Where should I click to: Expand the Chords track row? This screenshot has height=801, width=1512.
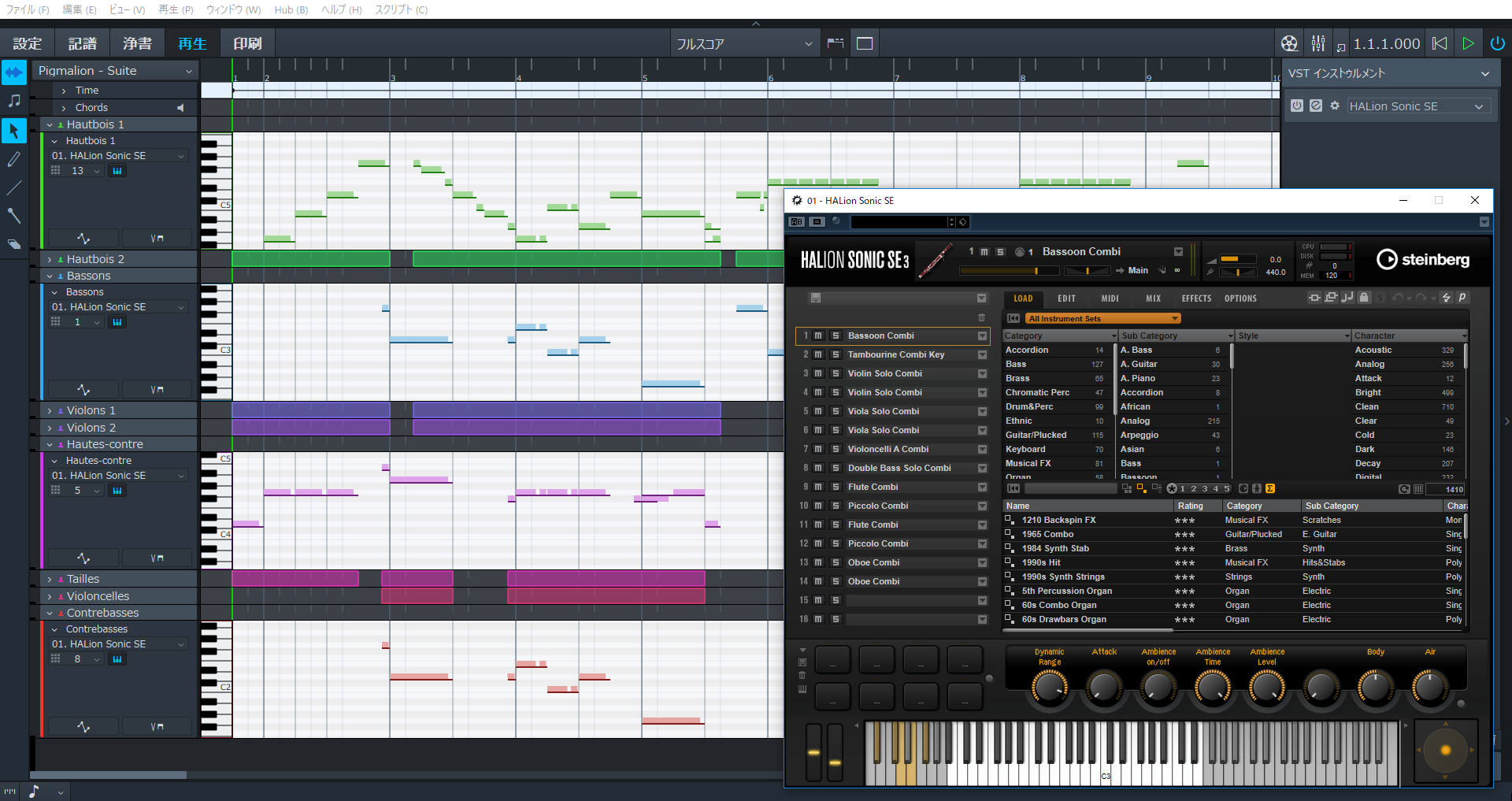pos(64,108)
